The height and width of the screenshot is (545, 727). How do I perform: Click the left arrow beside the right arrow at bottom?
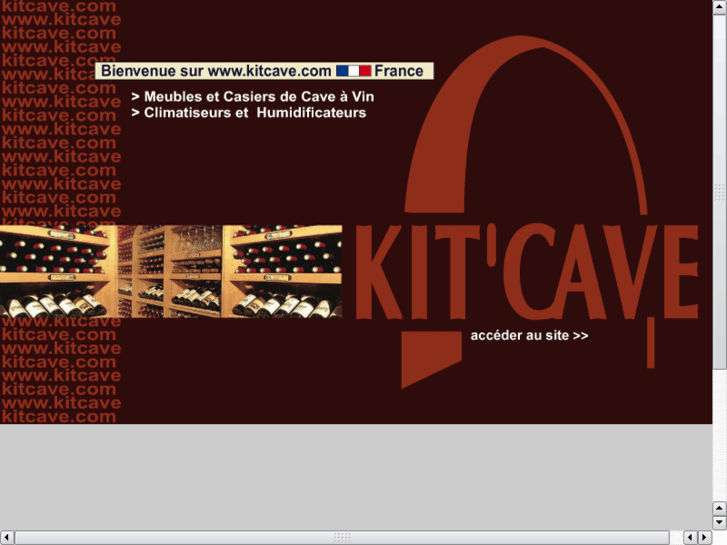(690, 538)
